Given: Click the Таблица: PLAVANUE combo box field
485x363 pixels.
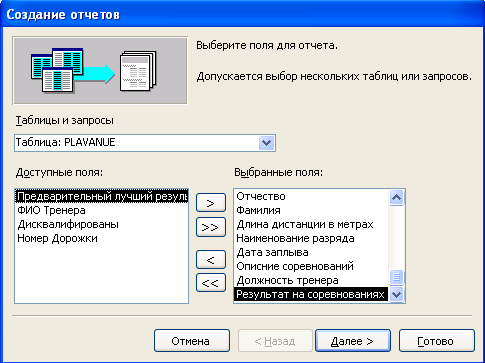Looking at the screenshot, I should [145, 143].
